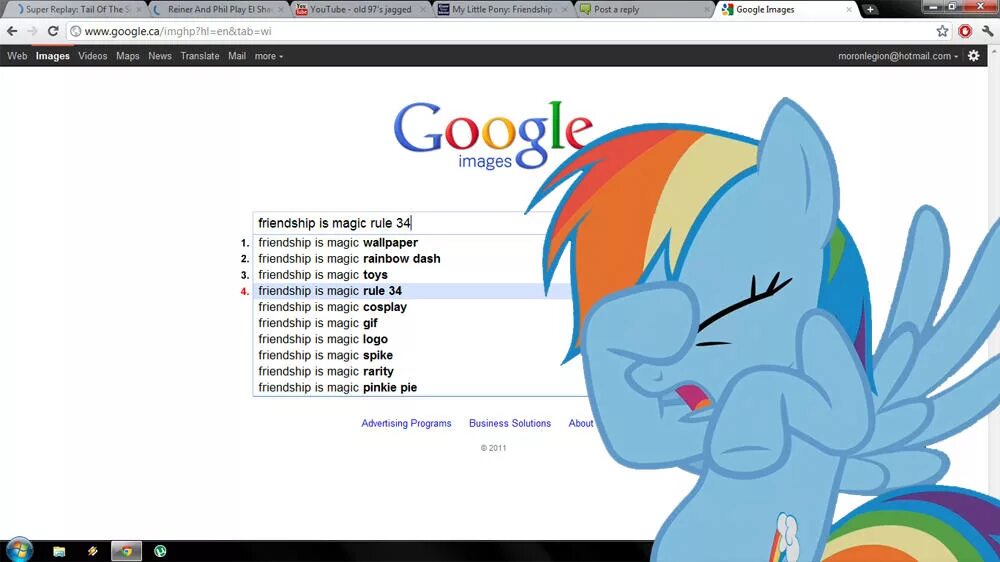Switch to Reiner And Phil Play tab

[x=218, y=10]
